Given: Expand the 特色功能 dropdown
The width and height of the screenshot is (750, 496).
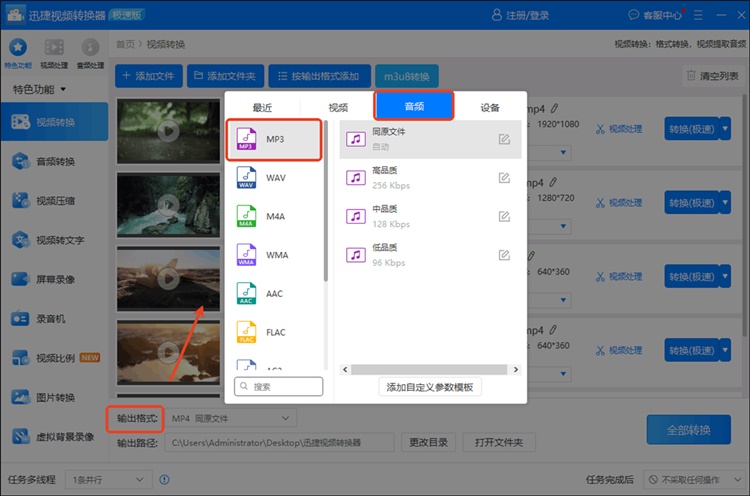Looking at the screenshot, I should click(x=63, y=89).
